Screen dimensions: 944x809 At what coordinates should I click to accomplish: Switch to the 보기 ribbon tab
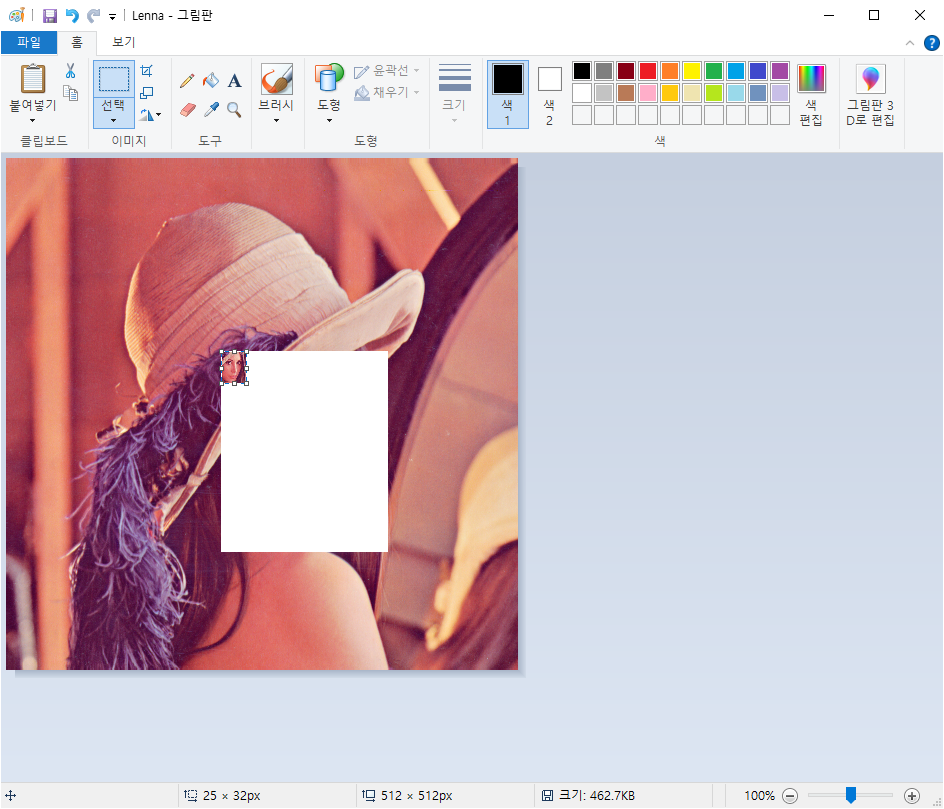coord(123,42)
